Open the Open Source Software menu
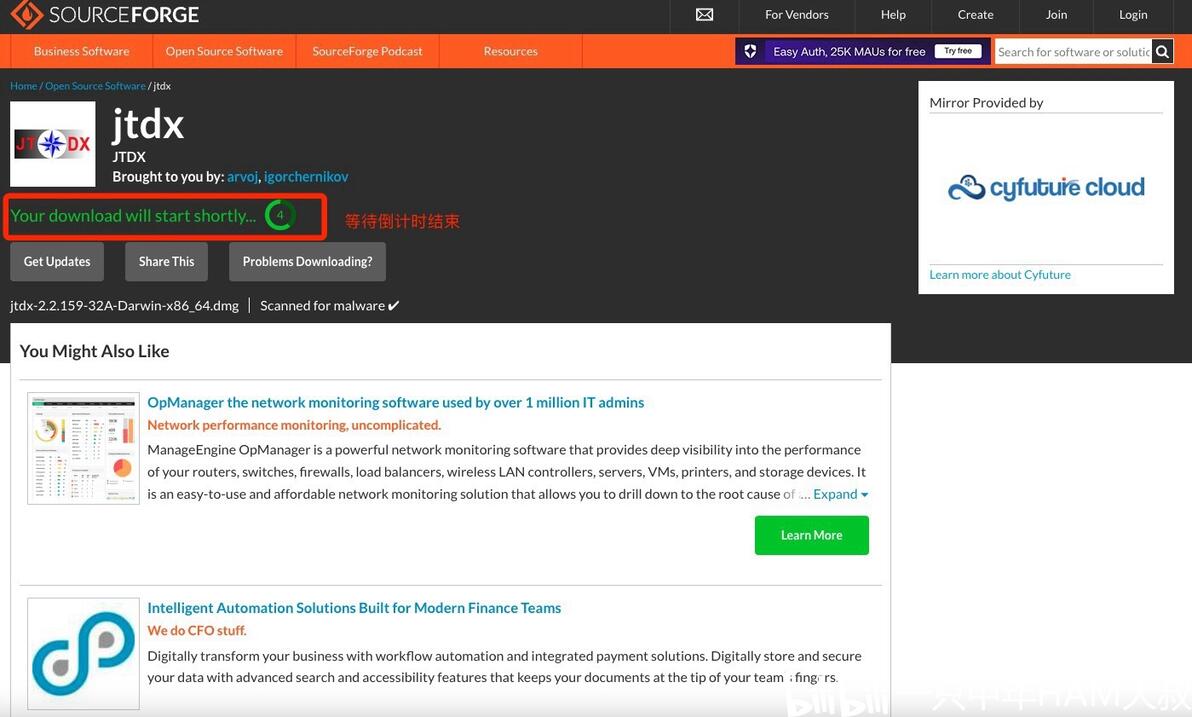 [224, 51]
